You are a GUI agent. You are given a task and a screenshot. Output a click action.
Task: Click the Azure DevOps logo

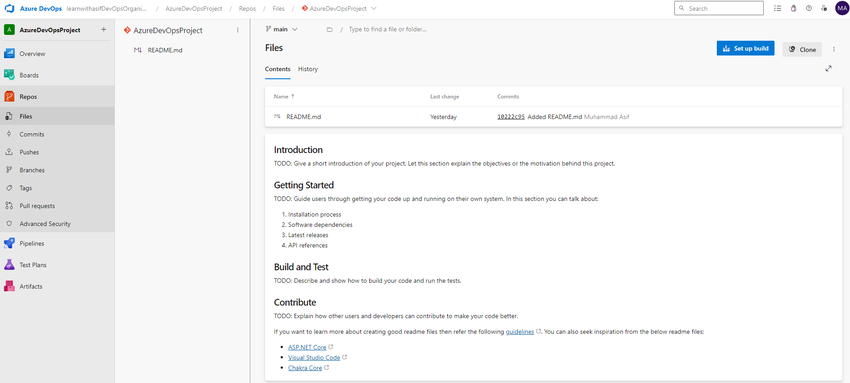9,9
